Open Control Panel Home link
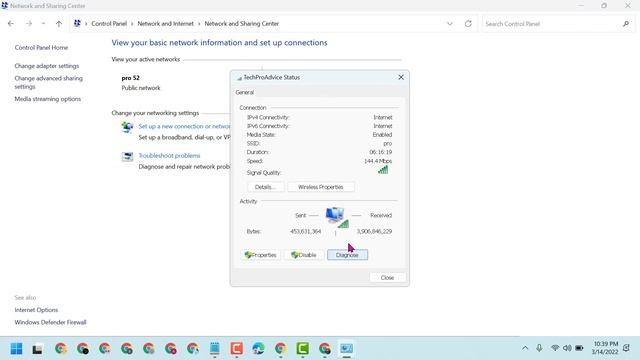Image resolution: width=640 pixels, height=360 pixels. (x=41, y=47)
